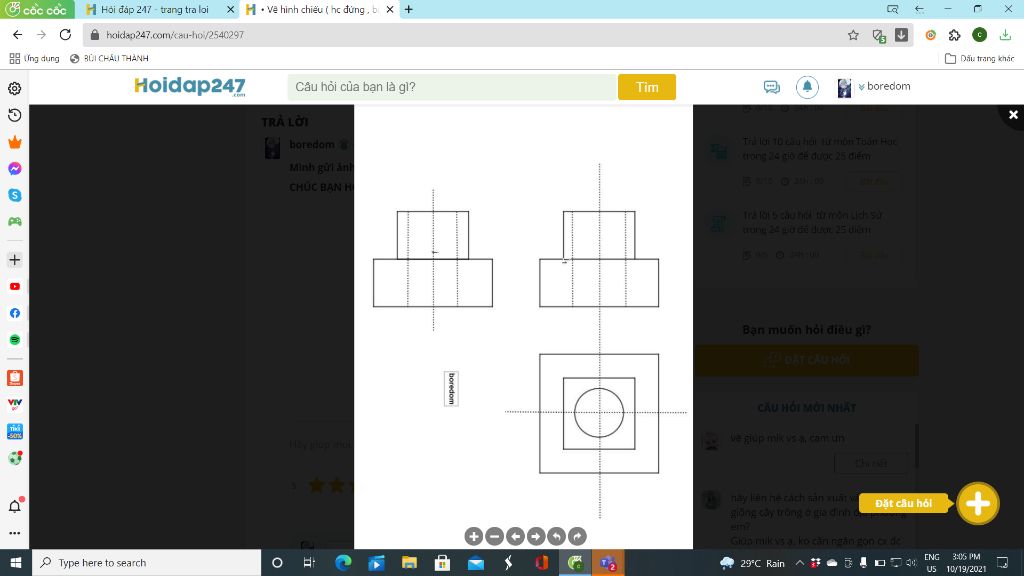
Task: Open the 29°C Rain weather widget
Action: (752, 562)
